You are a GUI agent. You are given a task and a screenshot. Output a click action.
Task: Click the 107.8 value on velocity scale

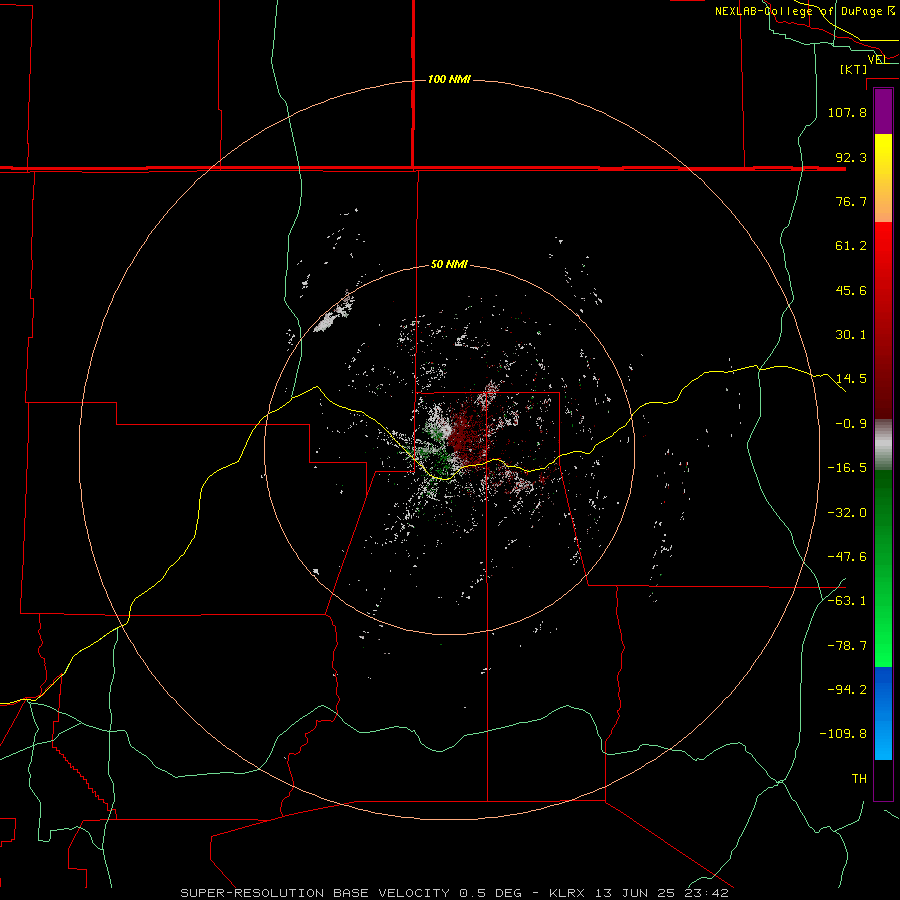pyautogui.click(x=847, y=112)
